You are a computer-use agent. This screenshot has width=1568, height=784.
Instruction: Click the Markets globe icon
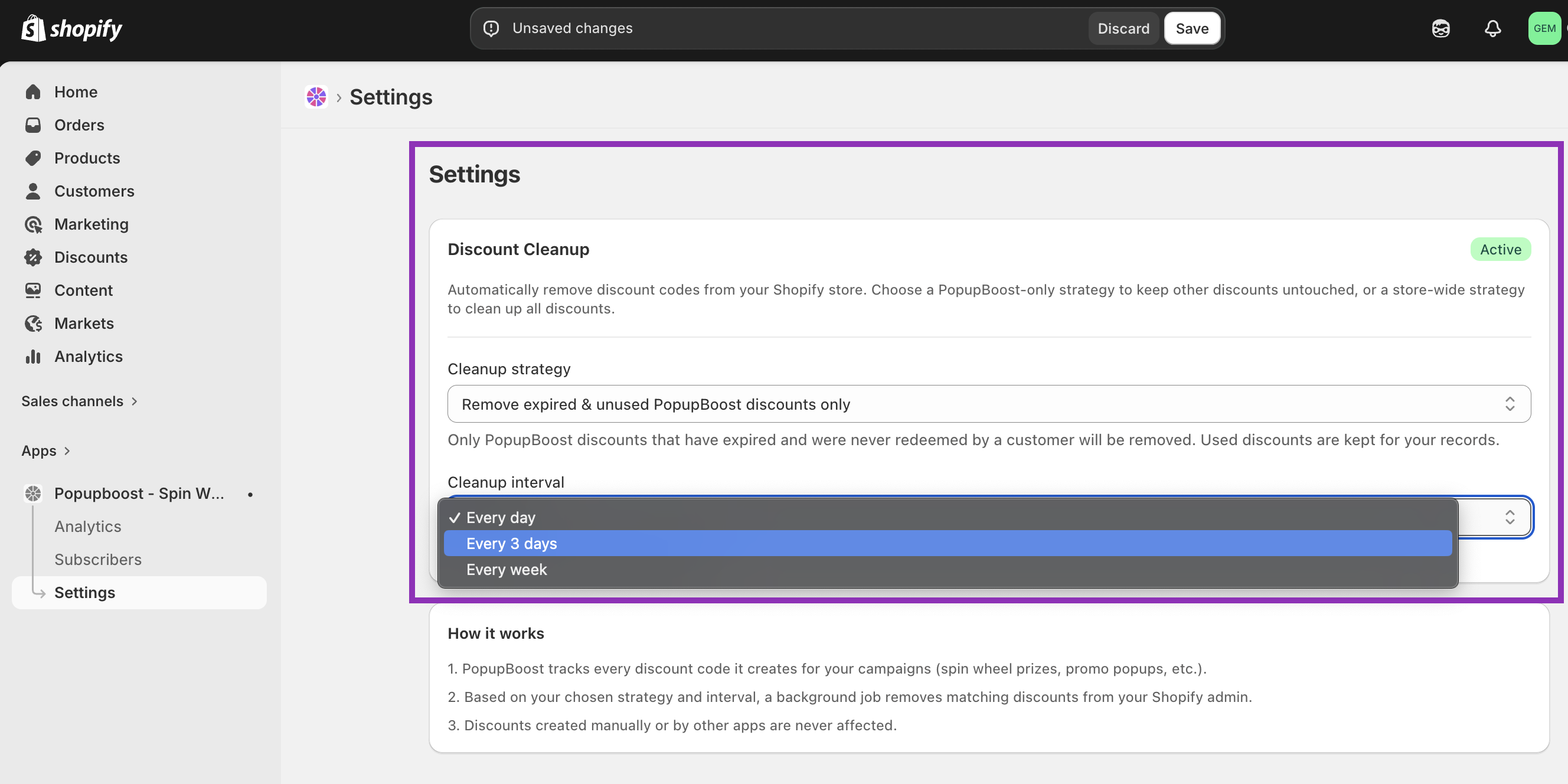coord(33,324)
